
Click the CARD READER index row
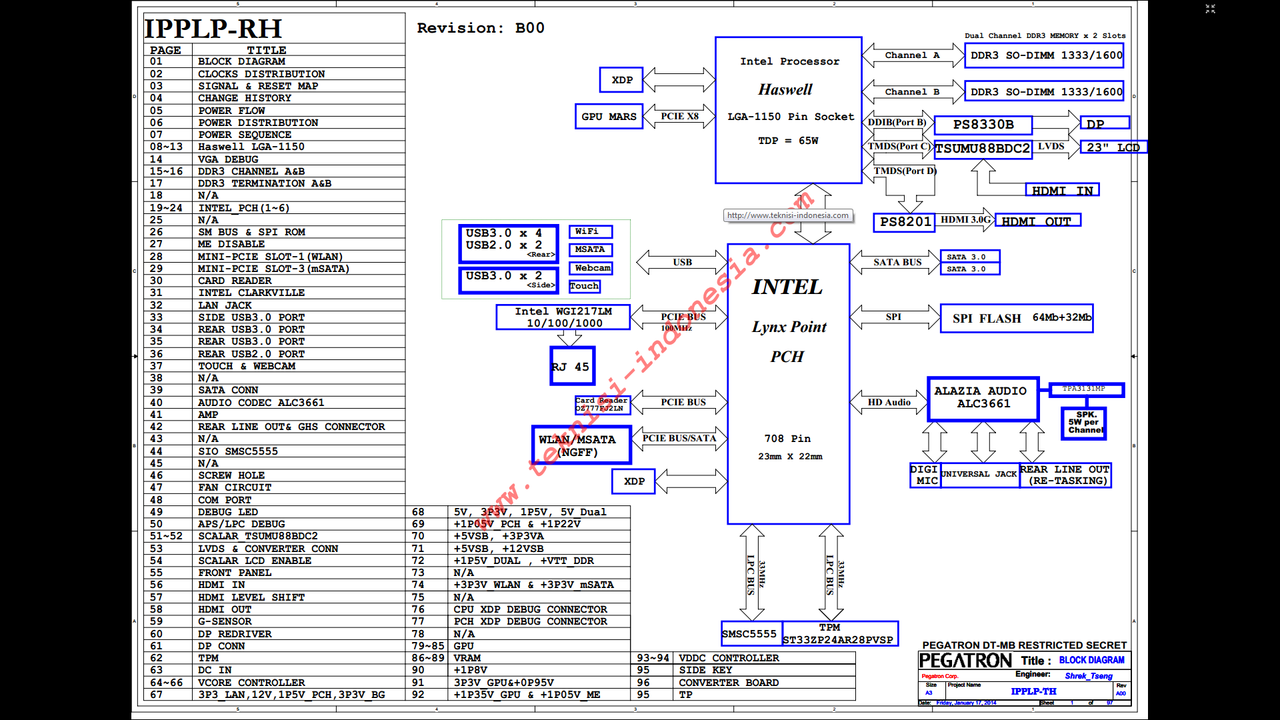point(275,281)
